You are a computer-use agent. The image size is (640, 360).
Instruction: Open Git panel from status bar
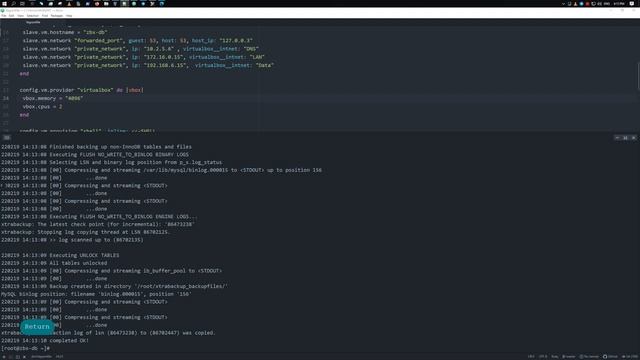click(630, 357)
